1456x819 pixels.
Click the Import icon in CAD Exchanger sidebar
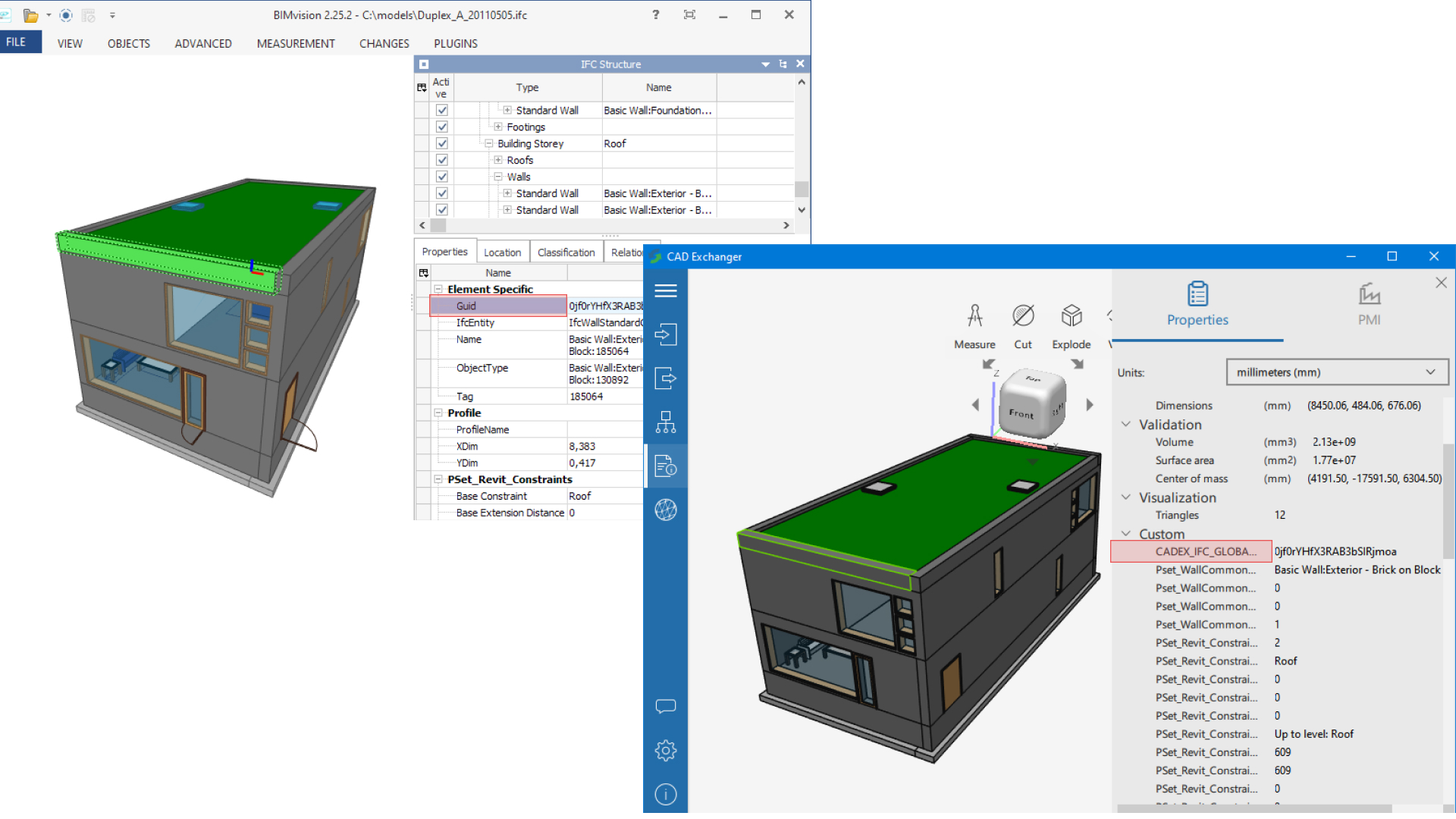pos(666,334)
